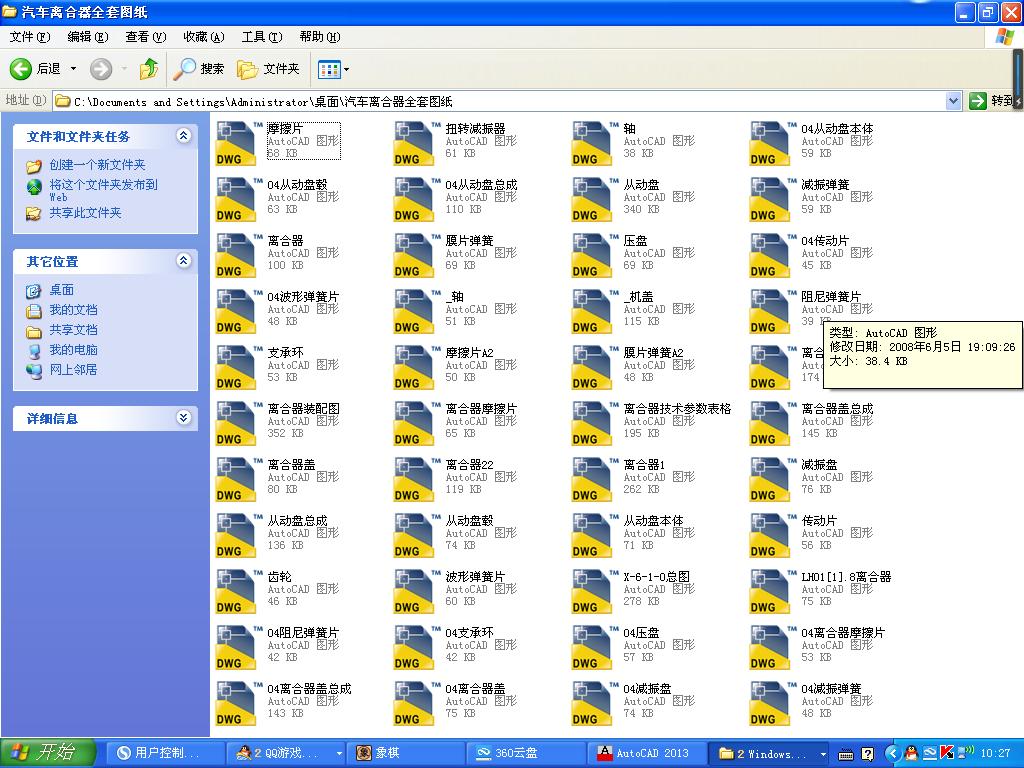Viewport: 1024px width, 768px height.
Task: Open 我的电脑 link
Action: pos(73,350)
